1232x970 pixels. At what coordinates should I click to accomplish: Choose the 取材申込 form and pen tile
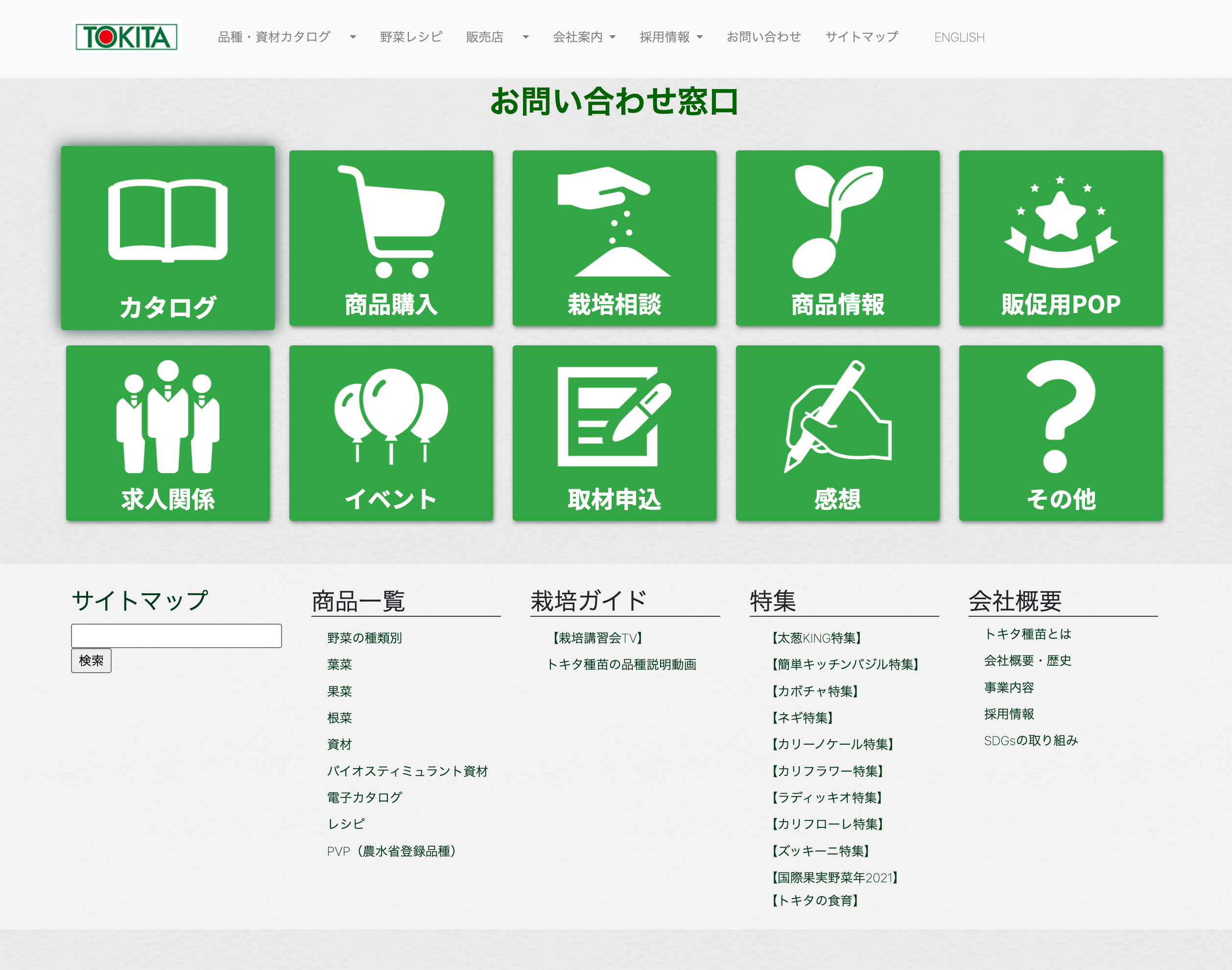(614, 433)
